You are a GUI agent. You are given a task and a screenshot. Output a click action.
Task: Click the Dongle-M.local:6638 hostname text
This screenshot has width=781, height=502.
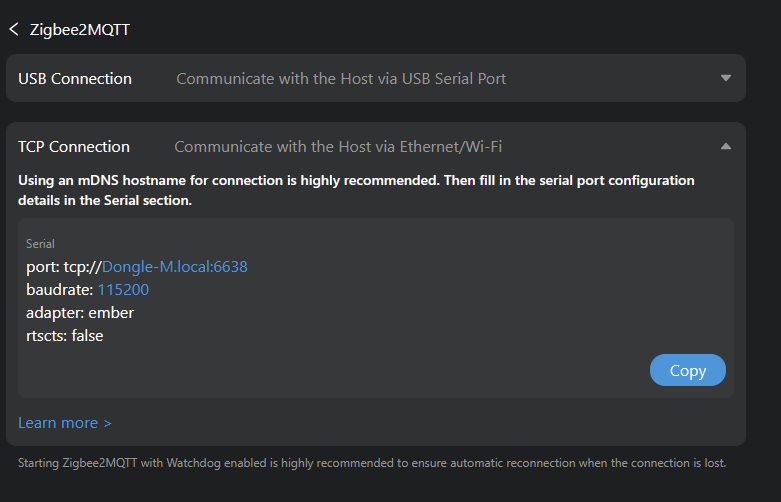175,267
